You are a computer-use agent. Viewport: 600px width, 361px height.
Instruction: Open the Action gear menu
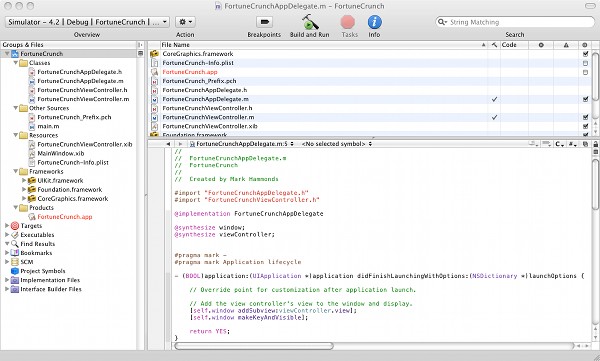click(x=186, y=22)
